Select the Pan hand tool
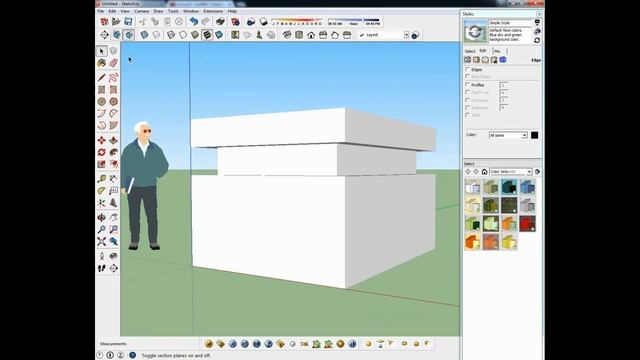 (x=113, y=218)
